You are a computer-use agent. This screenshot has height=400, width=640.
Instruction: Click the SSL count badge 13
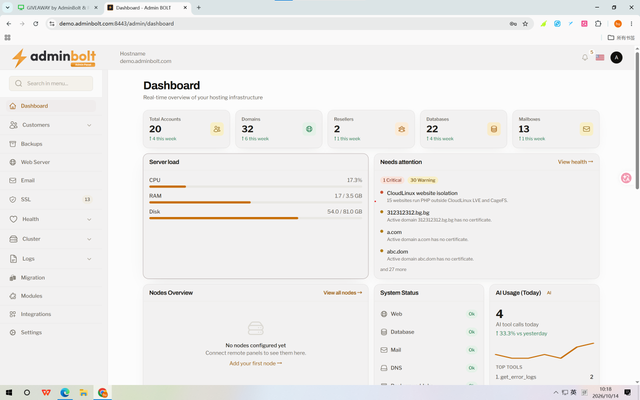tap(87, 200)
